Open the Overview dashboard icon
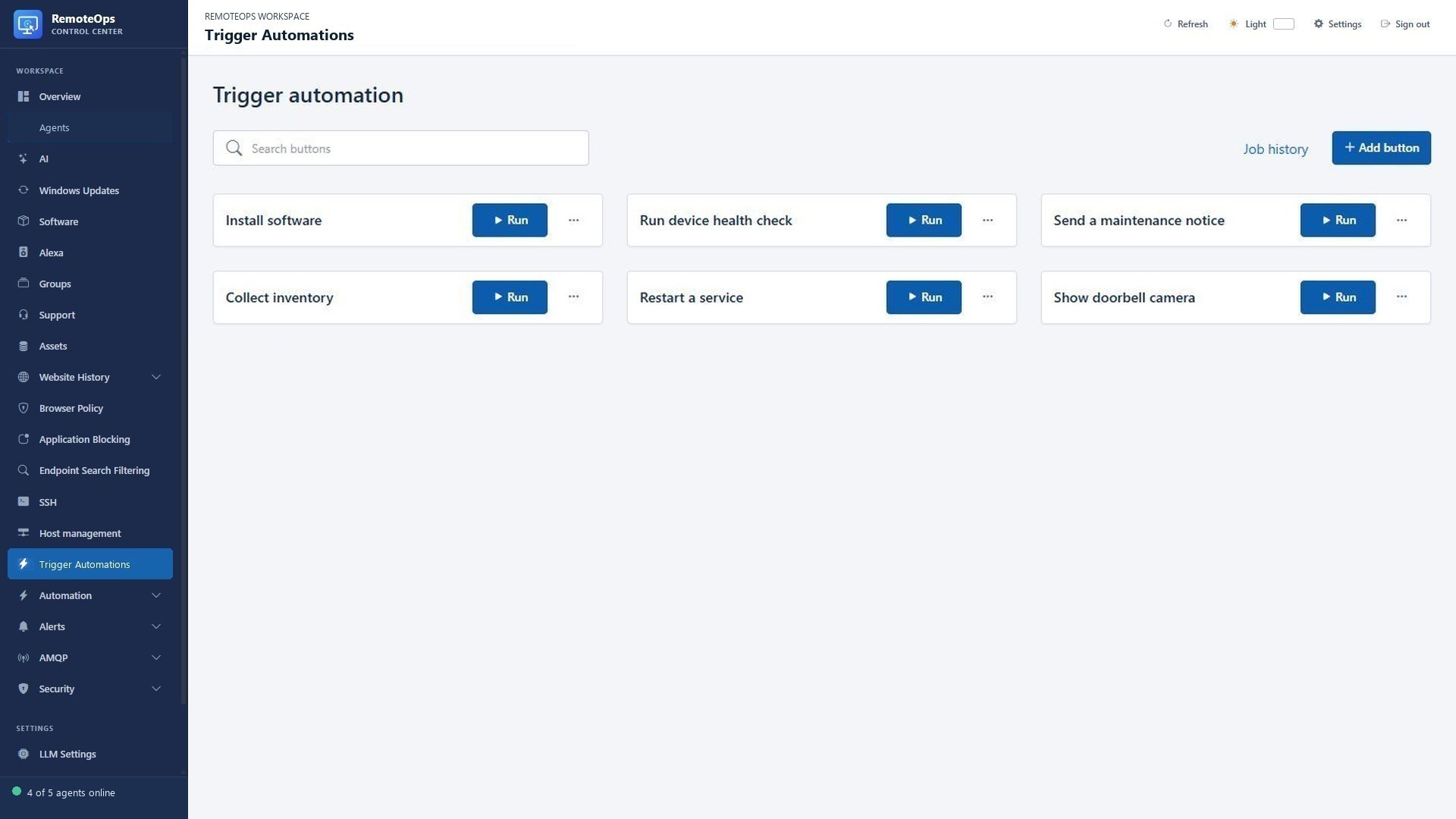The width and height of the screenshot is (1456, 819). click(x=24, y=96)
